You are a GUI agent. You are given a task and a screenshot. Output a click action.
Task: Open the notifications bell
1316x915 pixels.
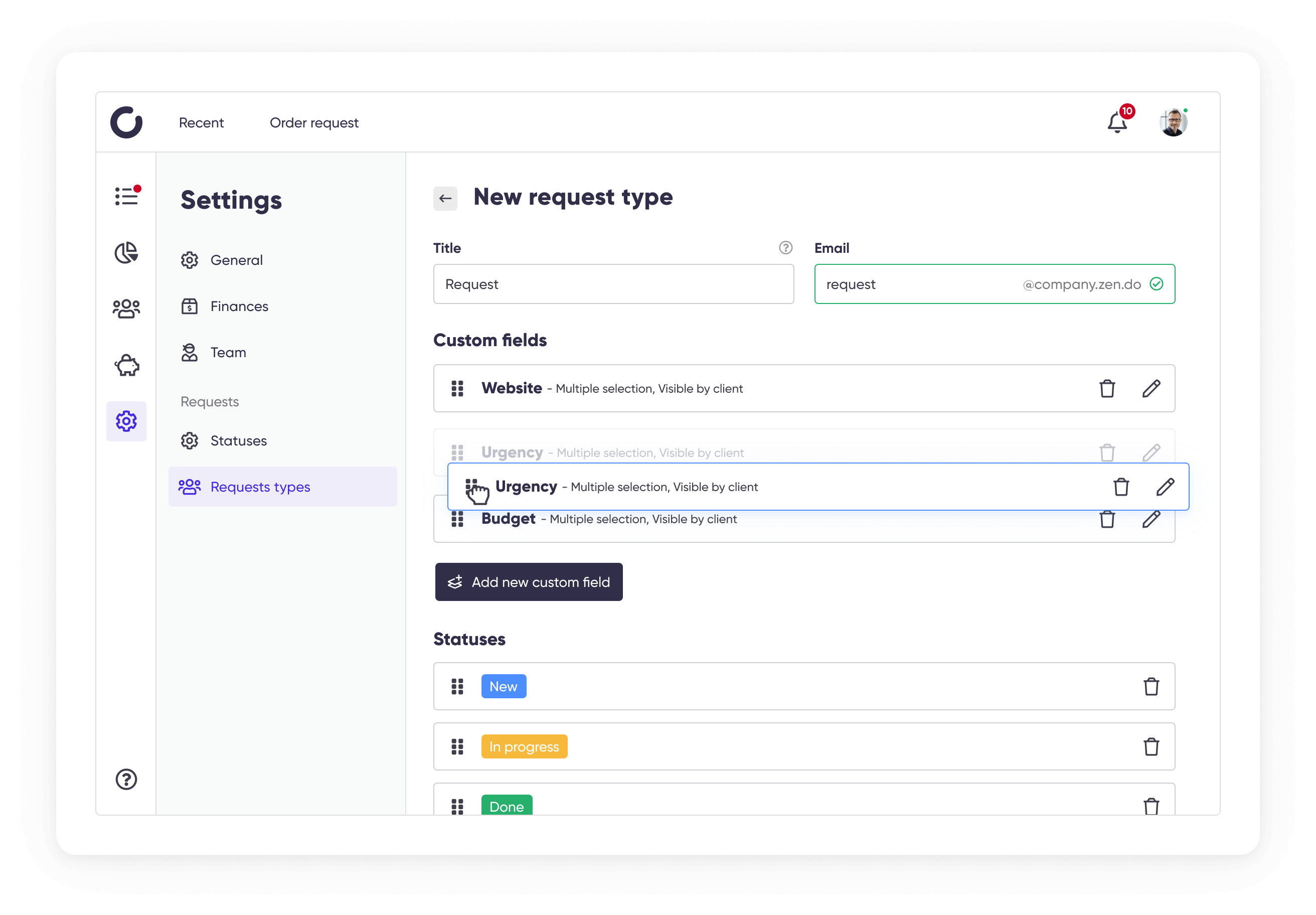pos(1117,121)
